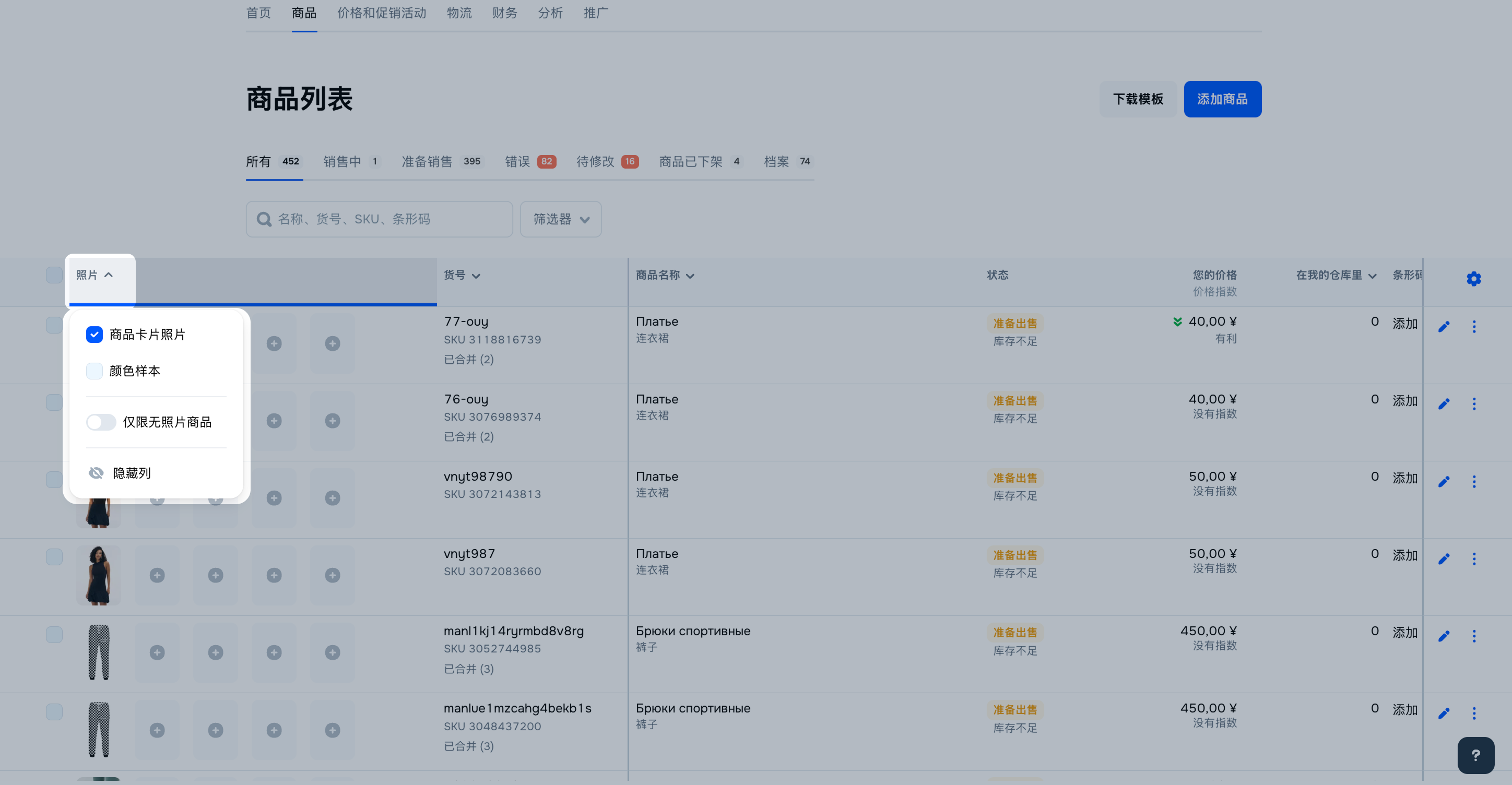Enable 仅限无照片商品 toggle
1512x785 pixels.
pos(101,422)
